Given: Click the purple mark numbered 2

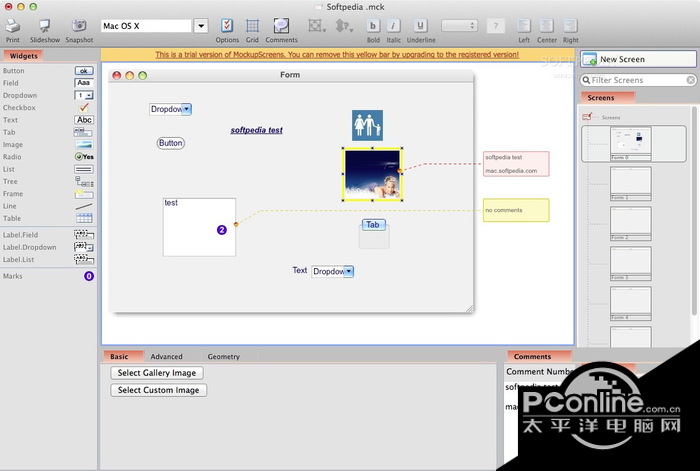Looking at the screenshot, I should coord(221,230).
